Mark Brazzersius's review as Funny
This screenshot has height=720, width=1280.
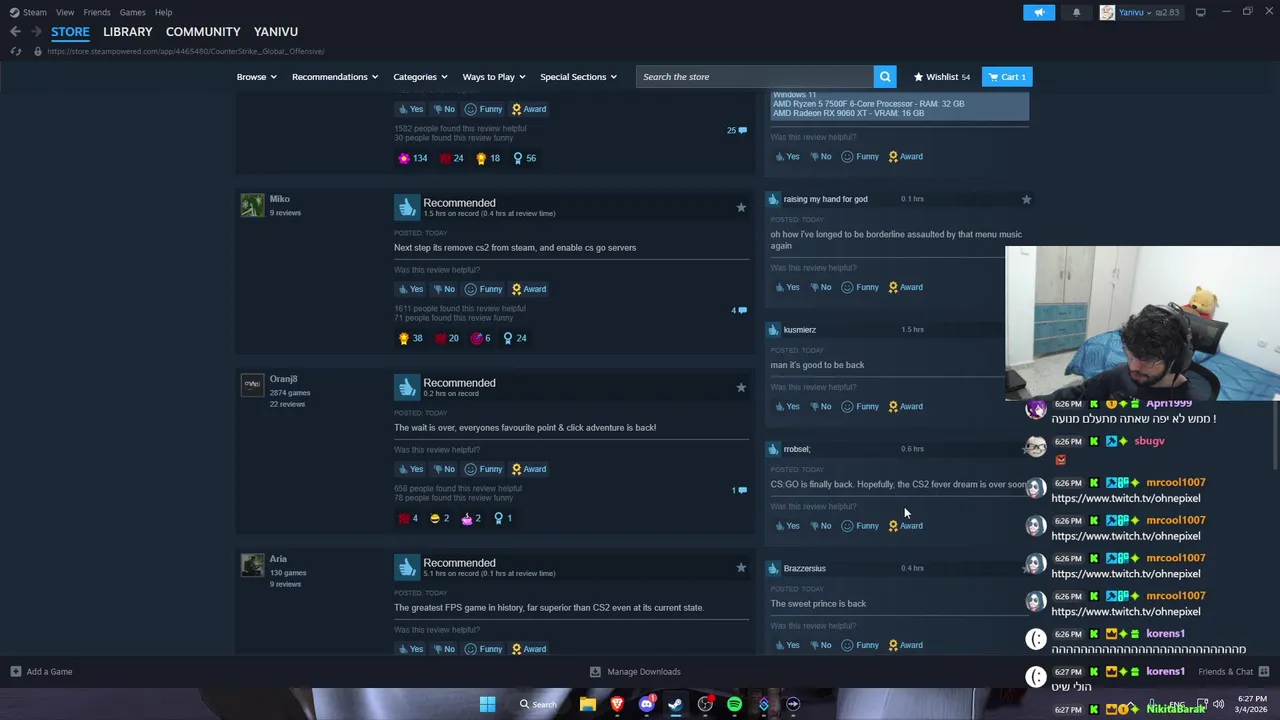(860, 645)
